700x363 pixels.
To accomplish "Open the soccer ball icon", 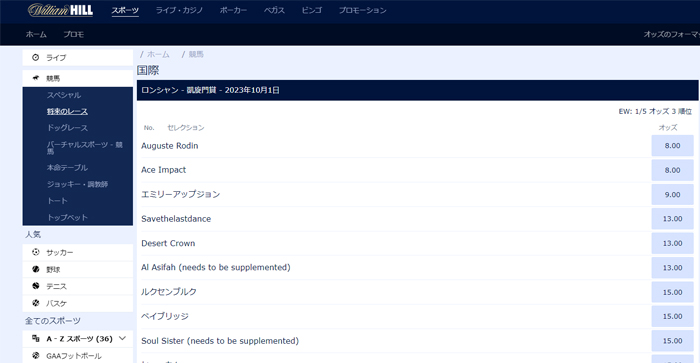I will [x=36, y=252].
